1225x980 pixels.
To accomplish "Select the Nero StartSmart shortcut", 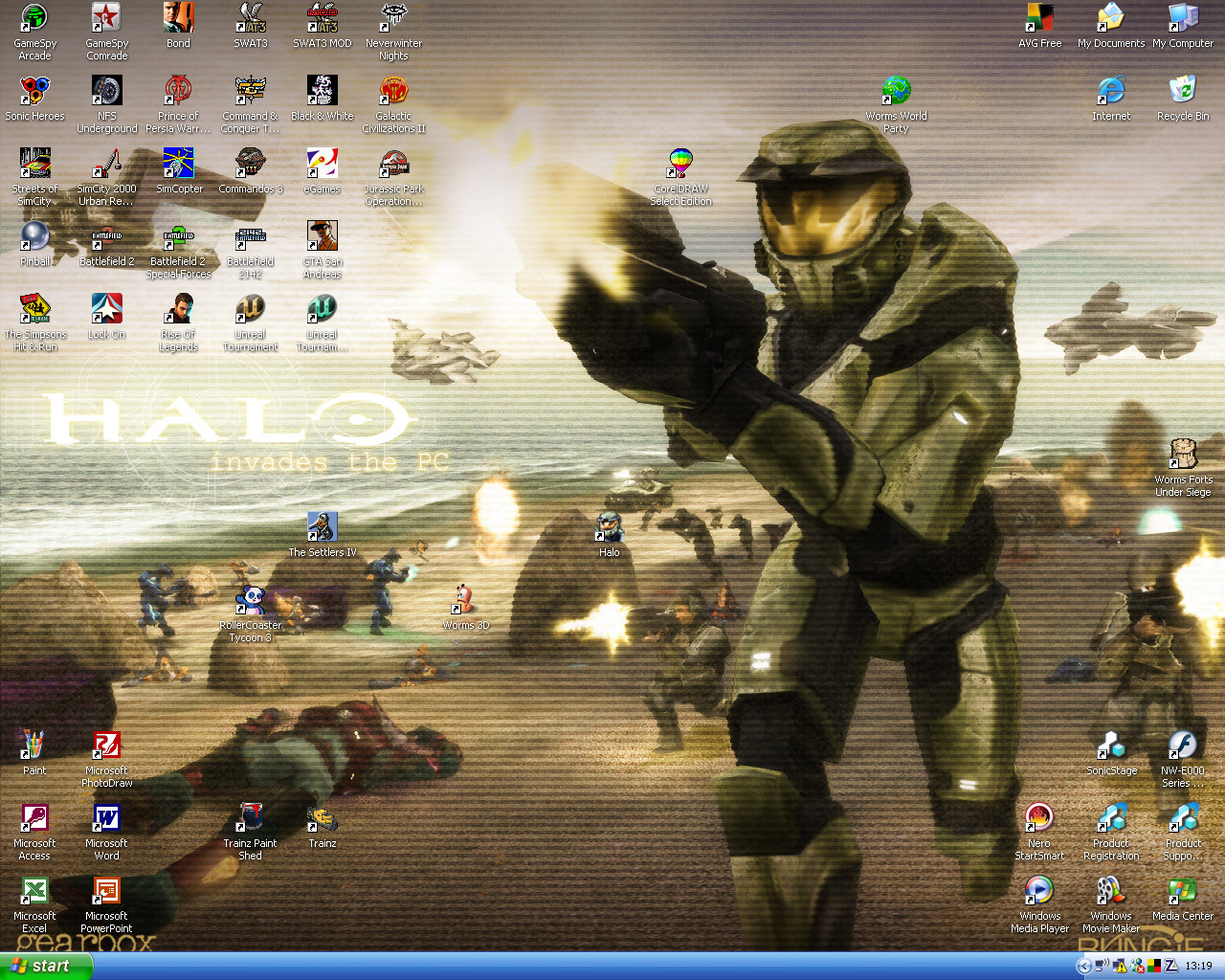I will pos(1039,832).
